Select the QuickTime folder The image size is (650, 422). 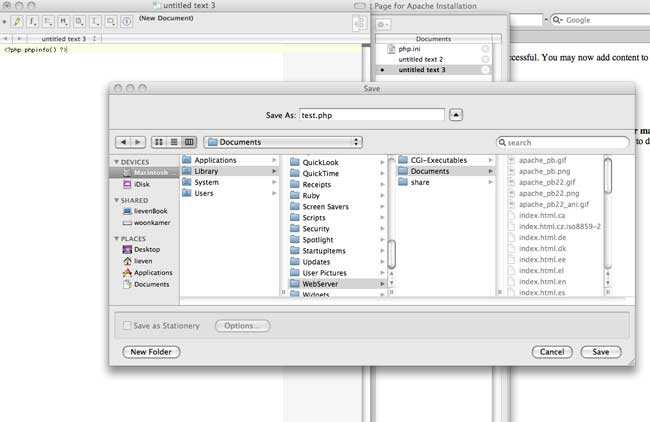(337, 173)
